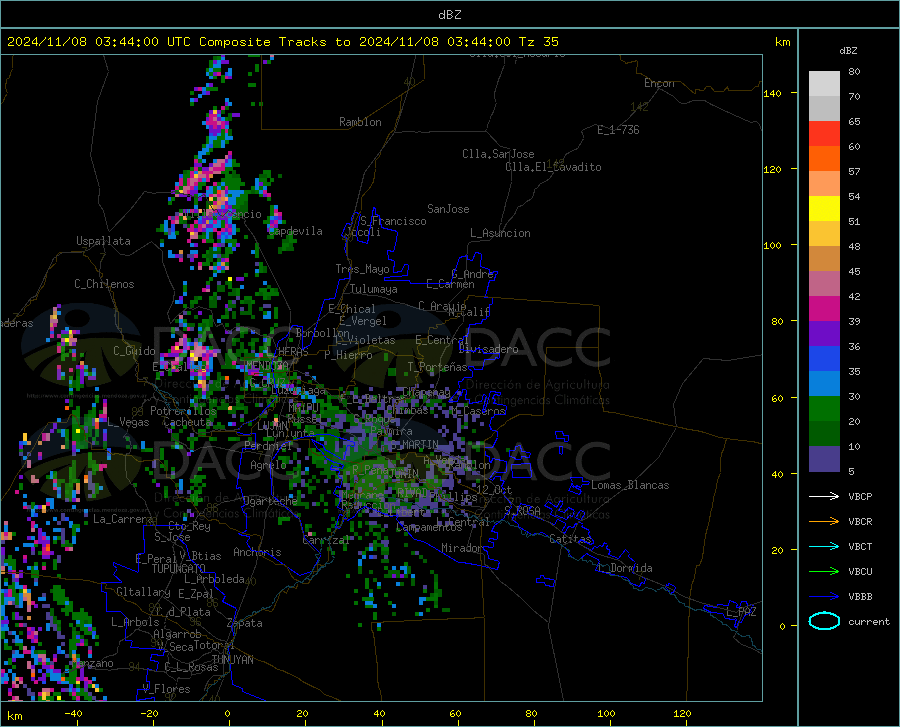The width and height of the screenshot is (900, 727).
Task: Click the 'La_Carrera' place label
Action: 123,519
